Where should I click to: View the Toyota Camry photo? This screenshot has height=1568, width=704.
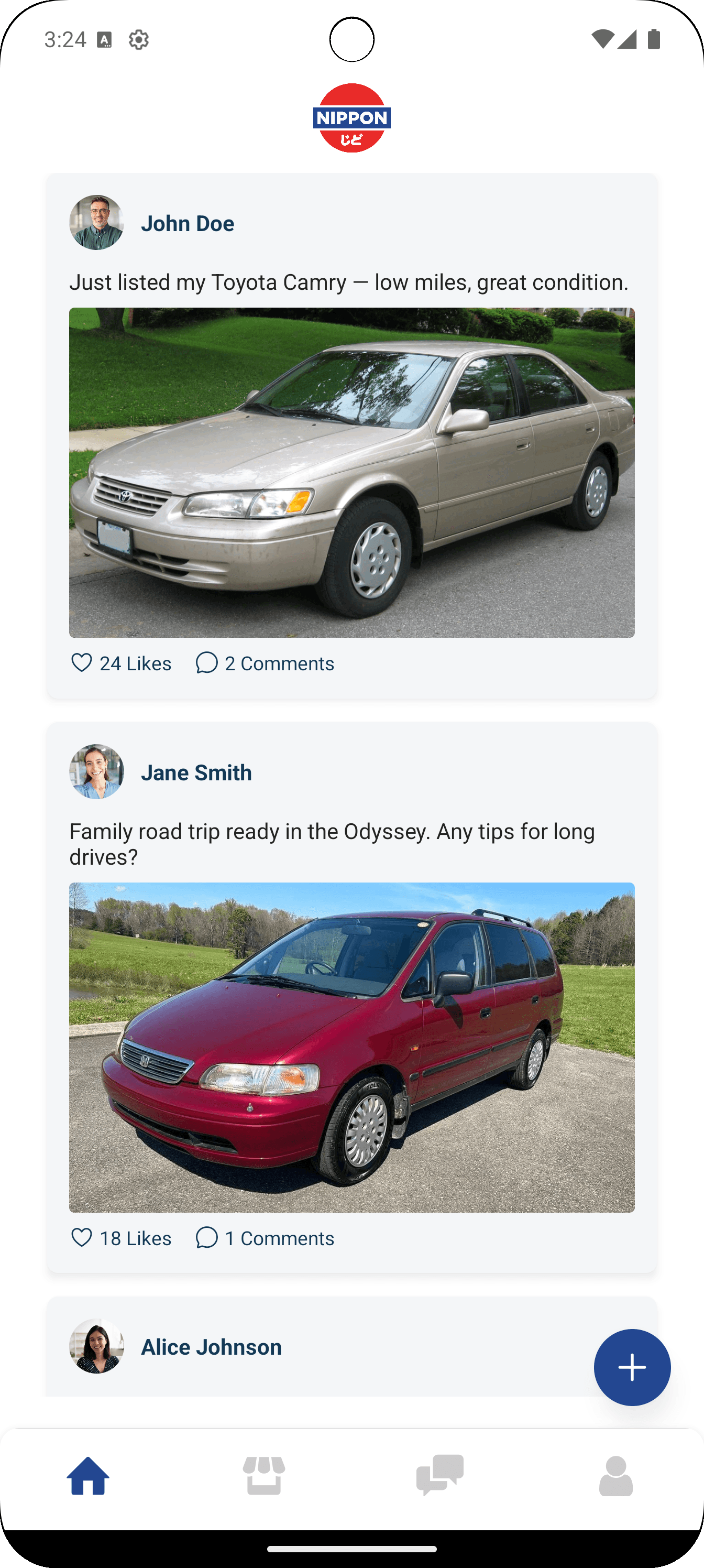point(351,472)
